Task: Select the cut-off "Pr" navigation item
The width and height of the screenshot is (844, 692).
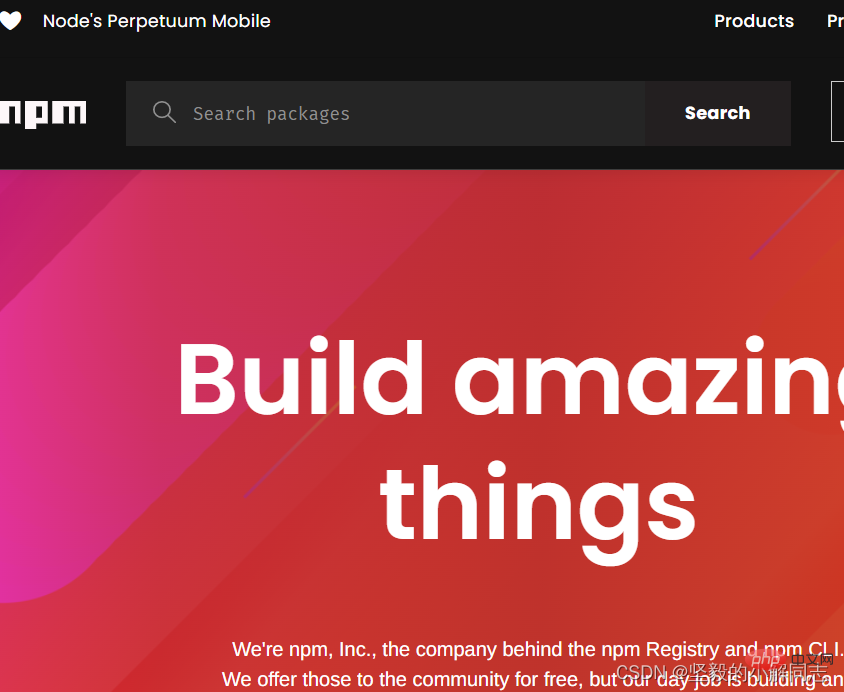Action: (835, 21)
